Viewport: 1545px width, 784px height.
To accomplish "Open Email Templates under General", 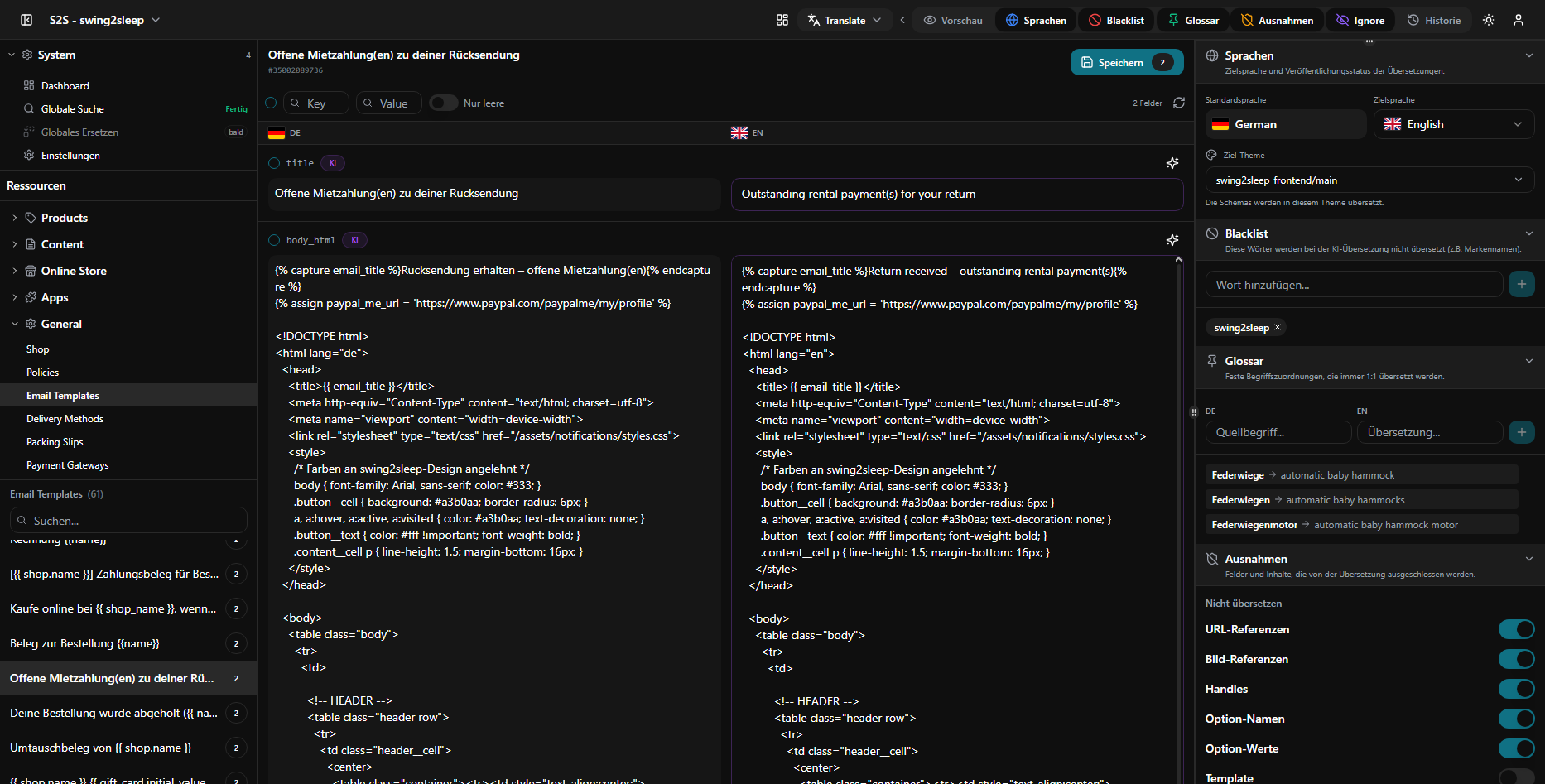I will click(x=128, y=395).
